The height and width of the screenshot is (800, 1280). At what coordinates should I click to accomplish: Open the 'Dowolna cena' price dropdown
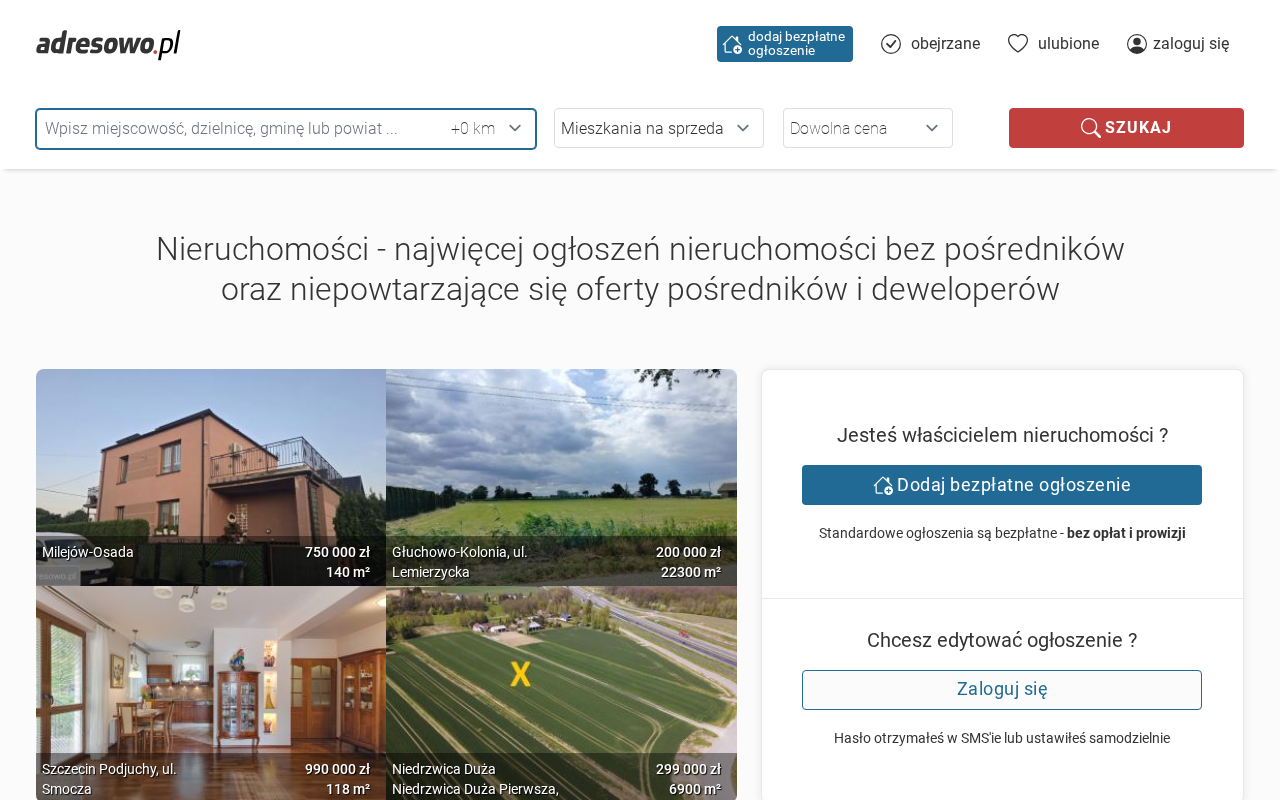pos(867,128)
